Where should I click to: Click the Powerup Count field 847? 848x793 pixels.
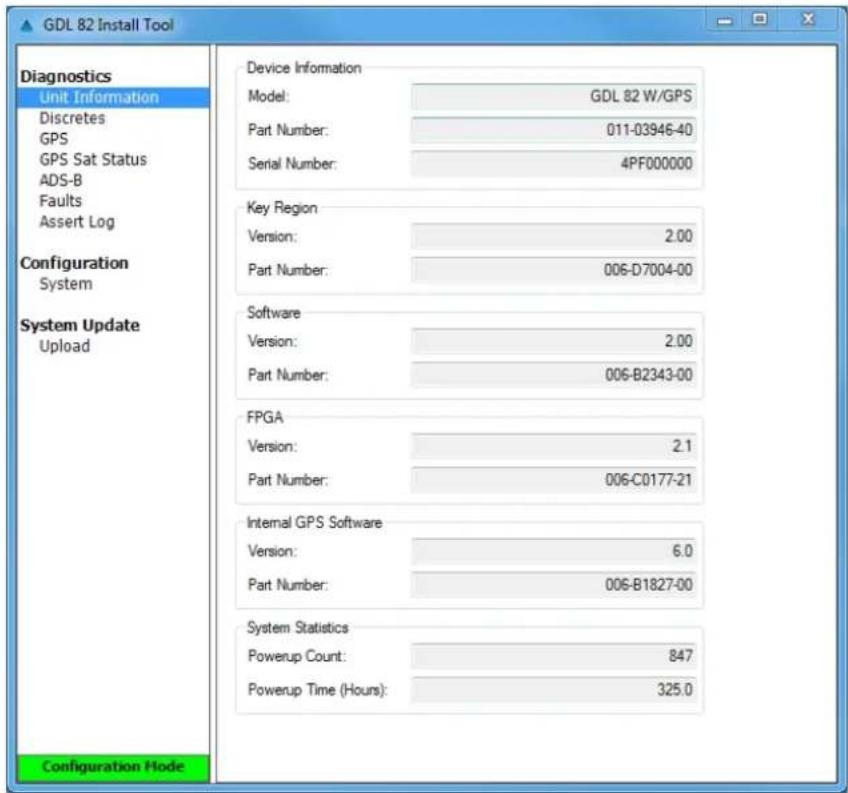pyautogui.click(x=554, y=656)
